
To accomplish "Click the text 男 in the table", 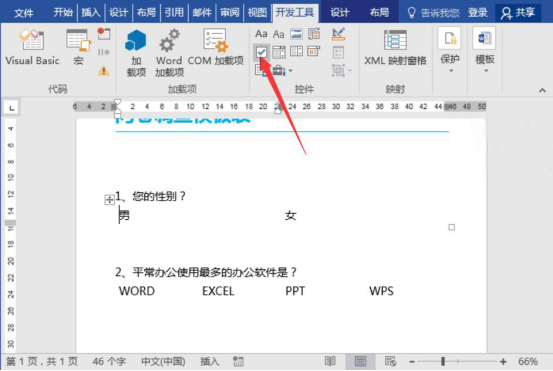I will click(x=124, y=215).
